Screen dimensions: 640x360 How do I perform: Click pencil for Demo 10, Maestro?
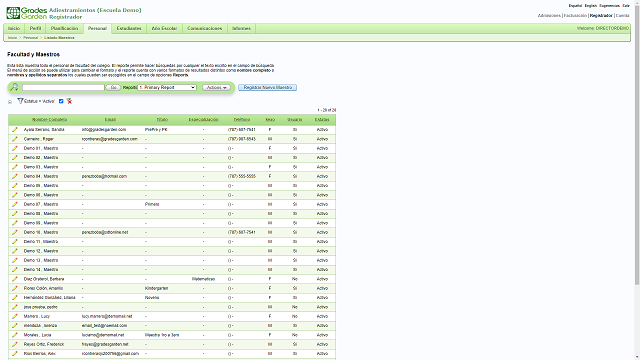[15, 232]
